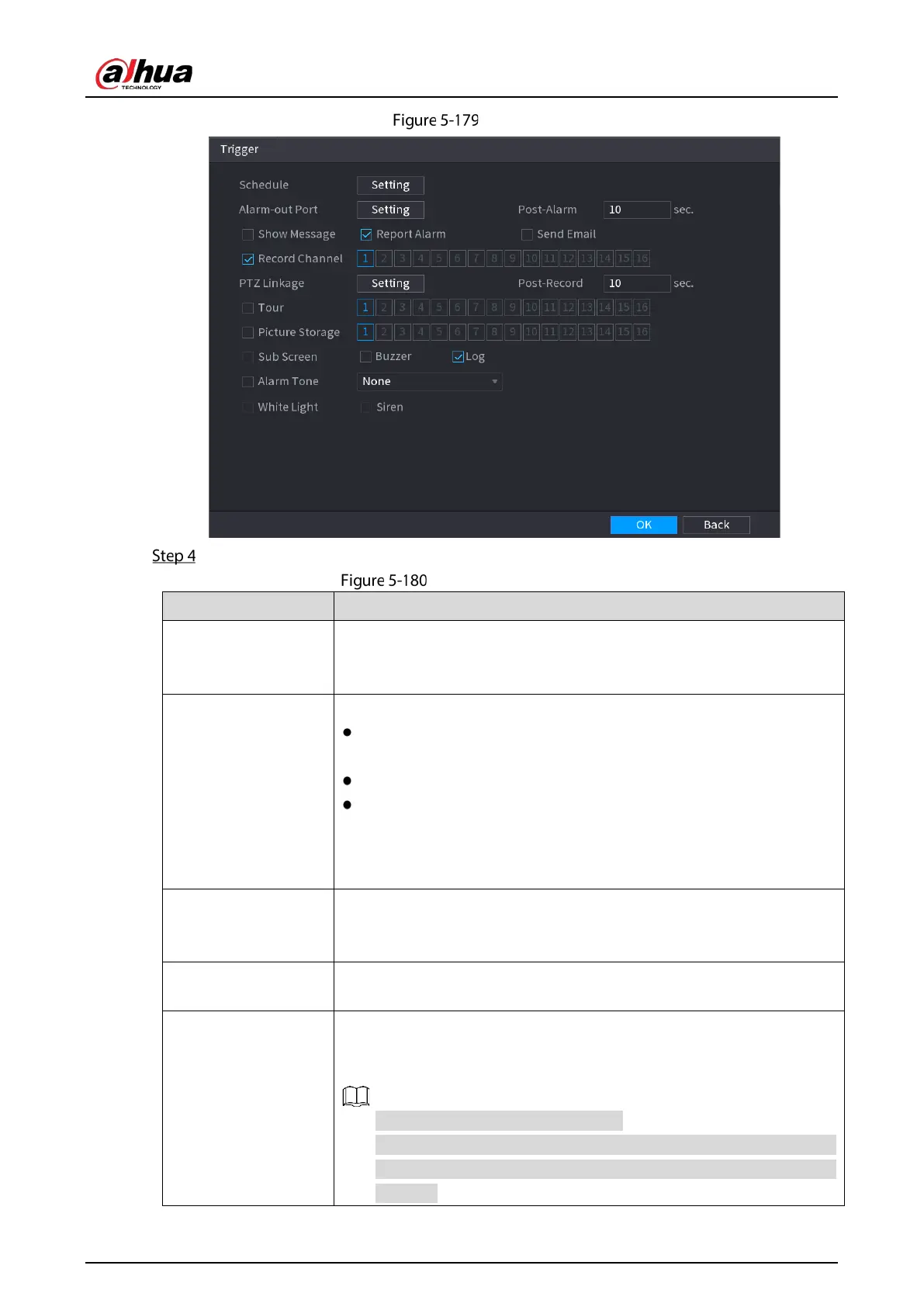Toggle the Record Channel checkbox
The height and width of the screenshot is (1307, 924).
tap(247, 259)
